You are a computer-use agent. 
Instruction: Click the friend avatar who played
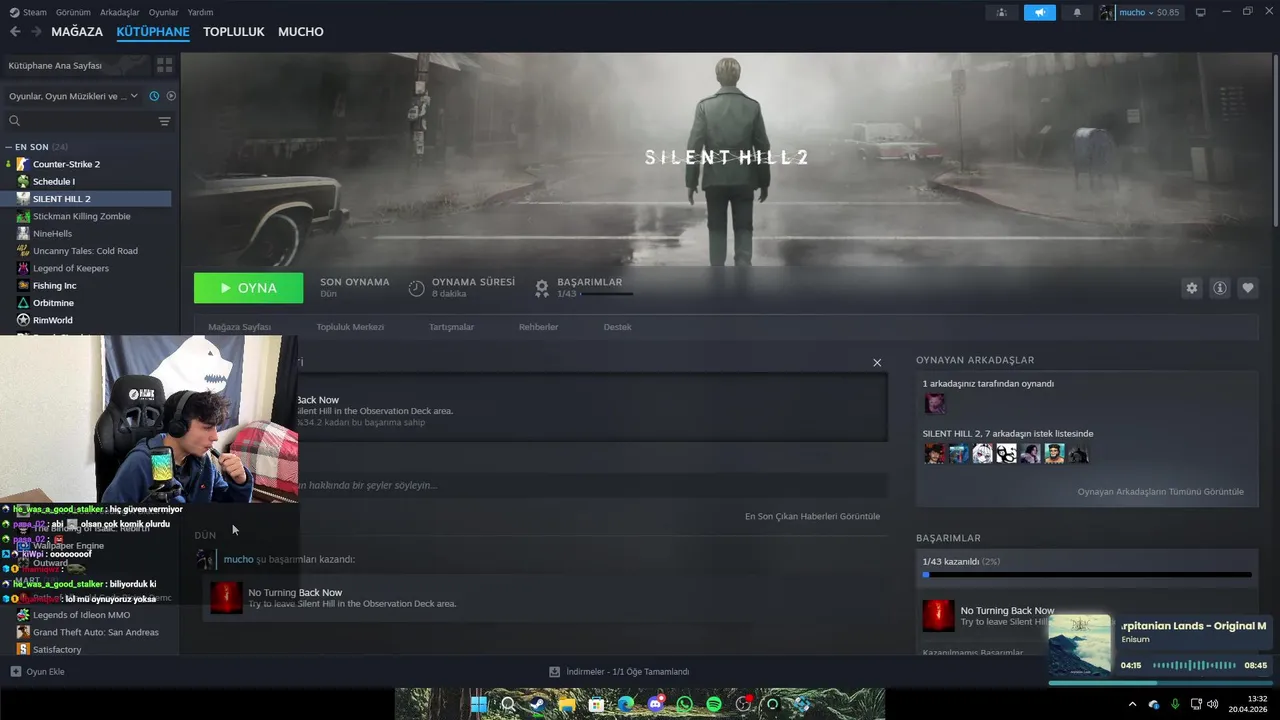934,403
